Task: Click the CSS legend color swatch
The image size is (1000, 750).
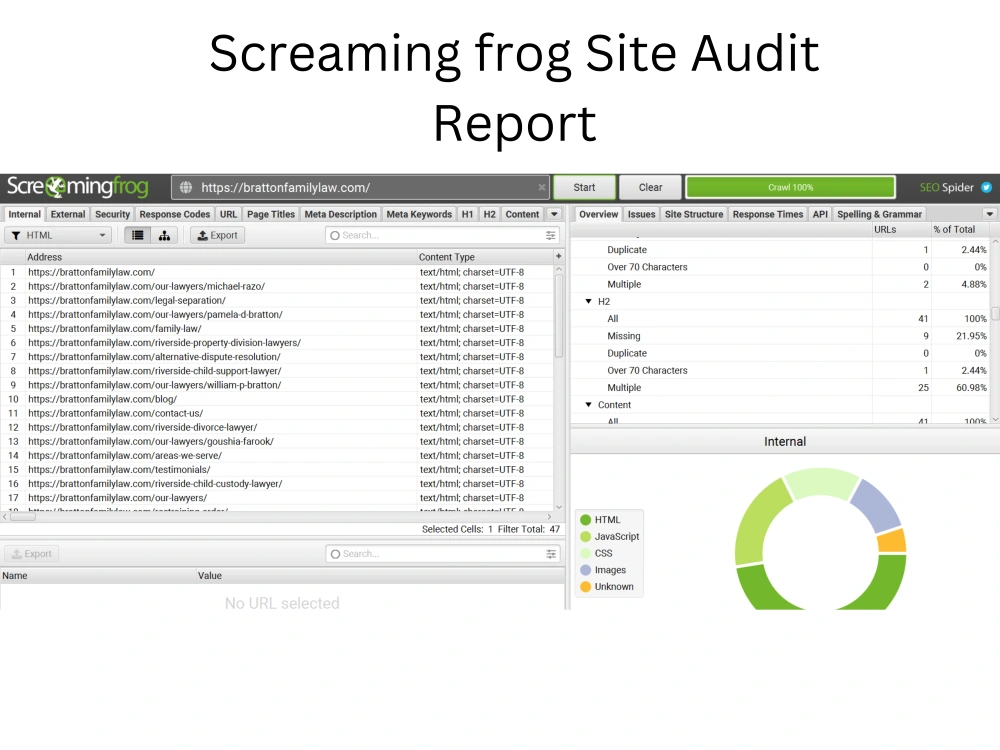Action: point(585,553)
